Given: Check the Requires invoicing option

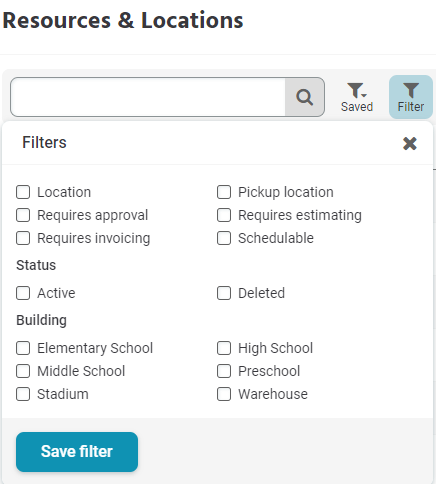Looking at the screenshot, I should (x=23, y=238).
